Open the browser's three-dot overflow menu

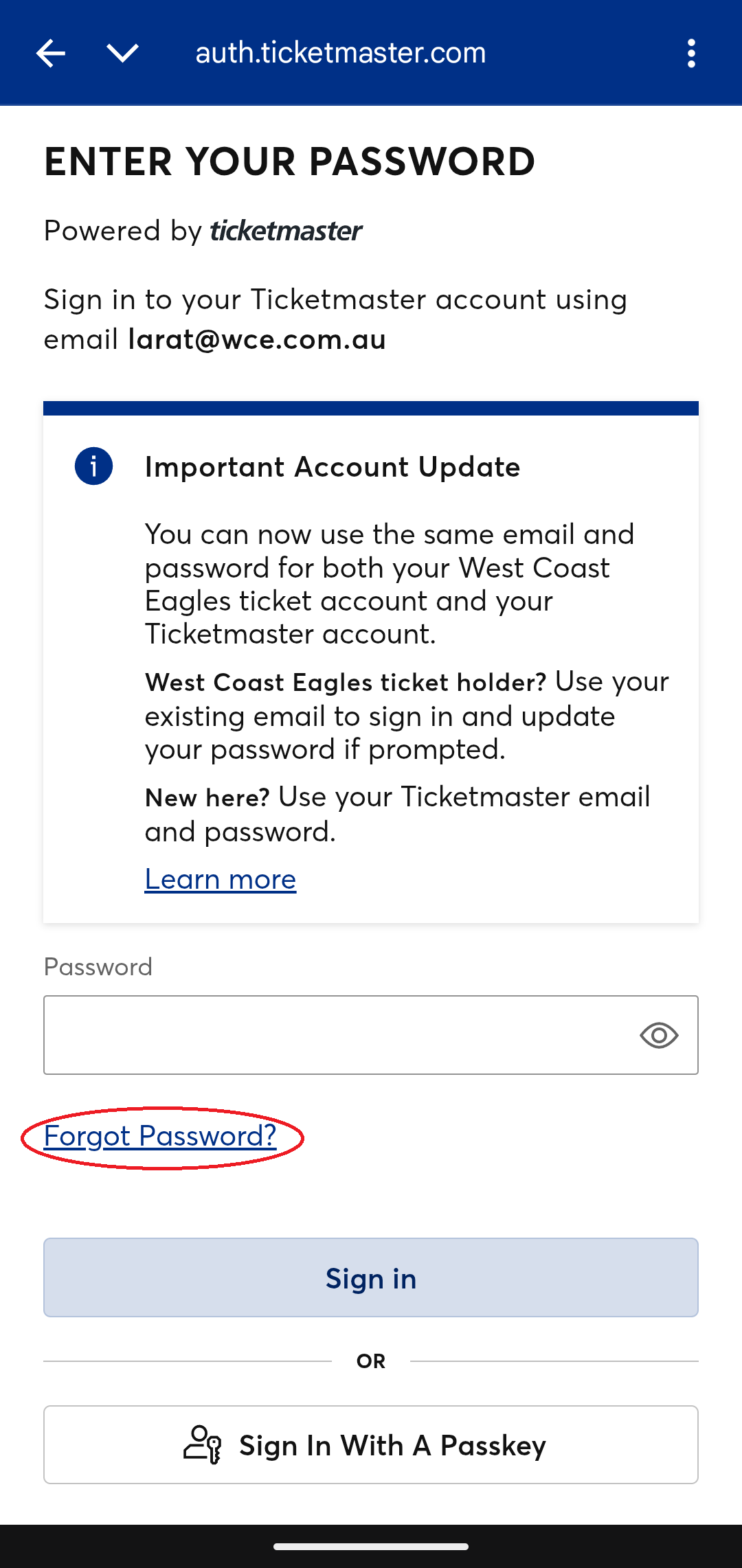pyautogui.click(x=690, y=52)
